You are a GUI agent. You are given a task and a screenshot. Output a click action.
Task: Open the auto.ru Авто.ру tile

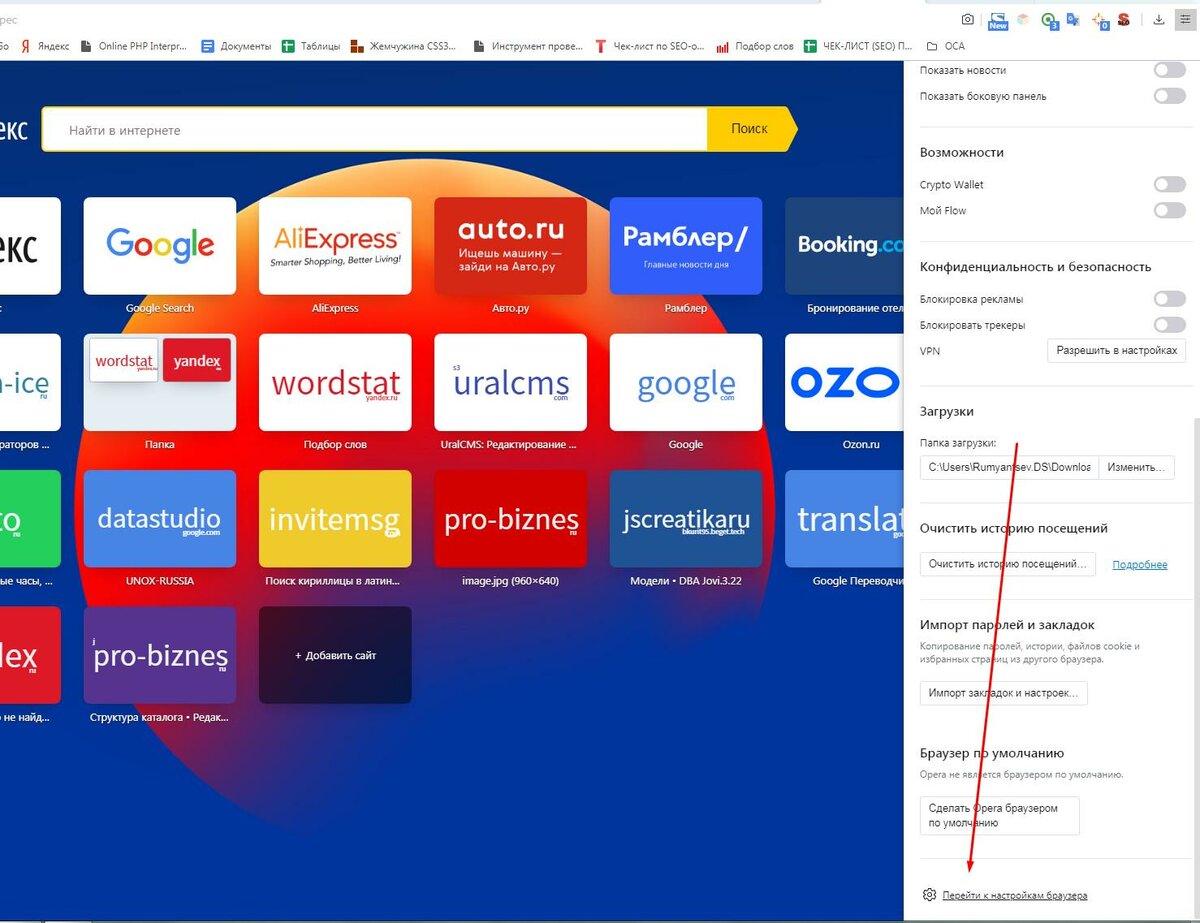click(x=510, y=246)
